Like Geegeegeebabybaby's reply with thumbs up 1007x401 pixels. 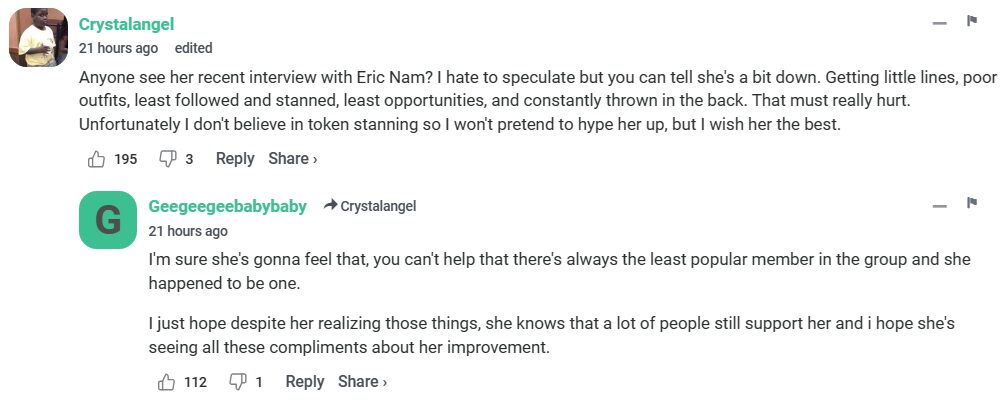166,381
